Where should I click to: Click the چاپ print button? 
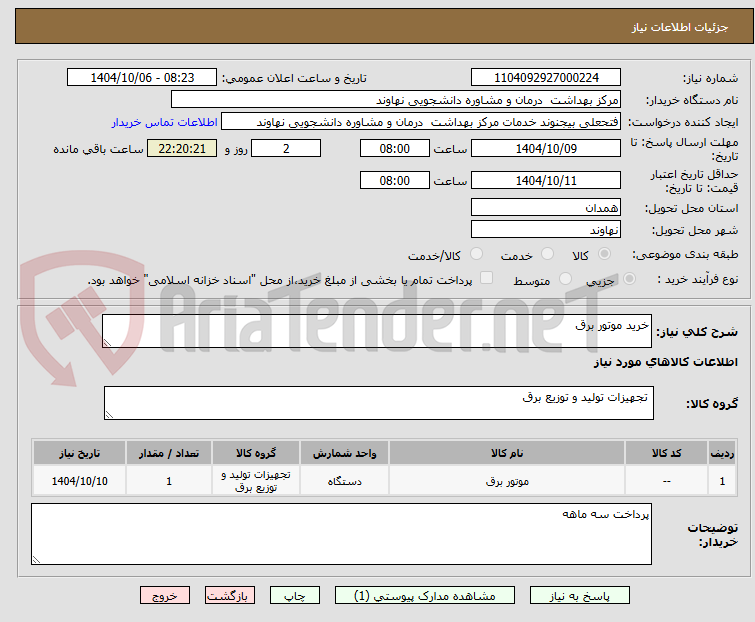click(x=295, y=596)
